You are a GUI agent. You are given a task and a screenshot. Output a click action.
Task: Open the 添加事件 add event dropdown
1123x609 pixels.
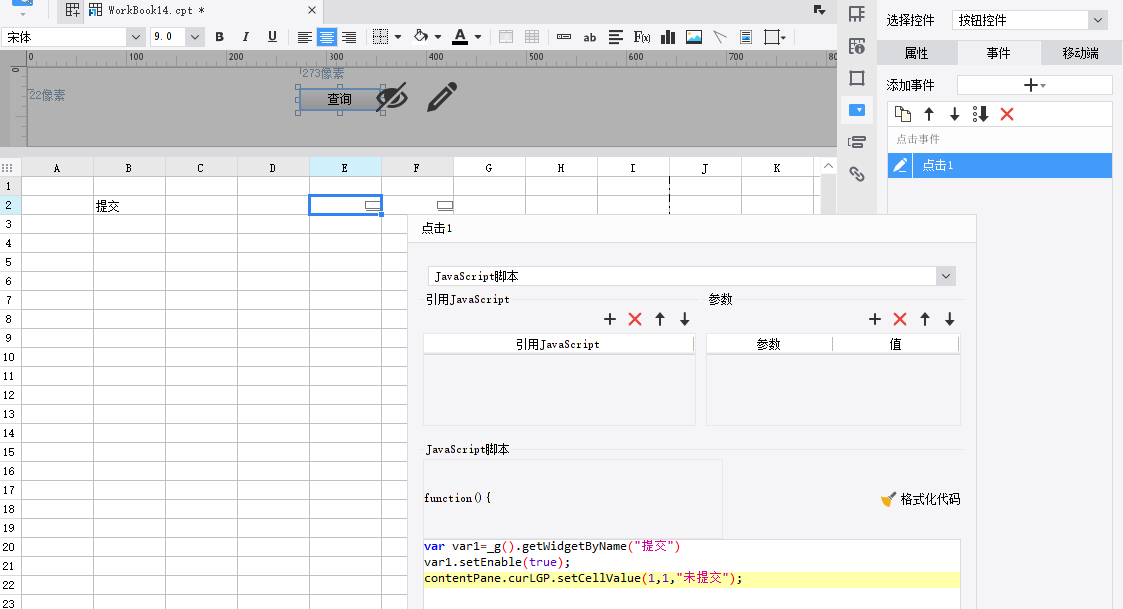[x=1034, y=85]
